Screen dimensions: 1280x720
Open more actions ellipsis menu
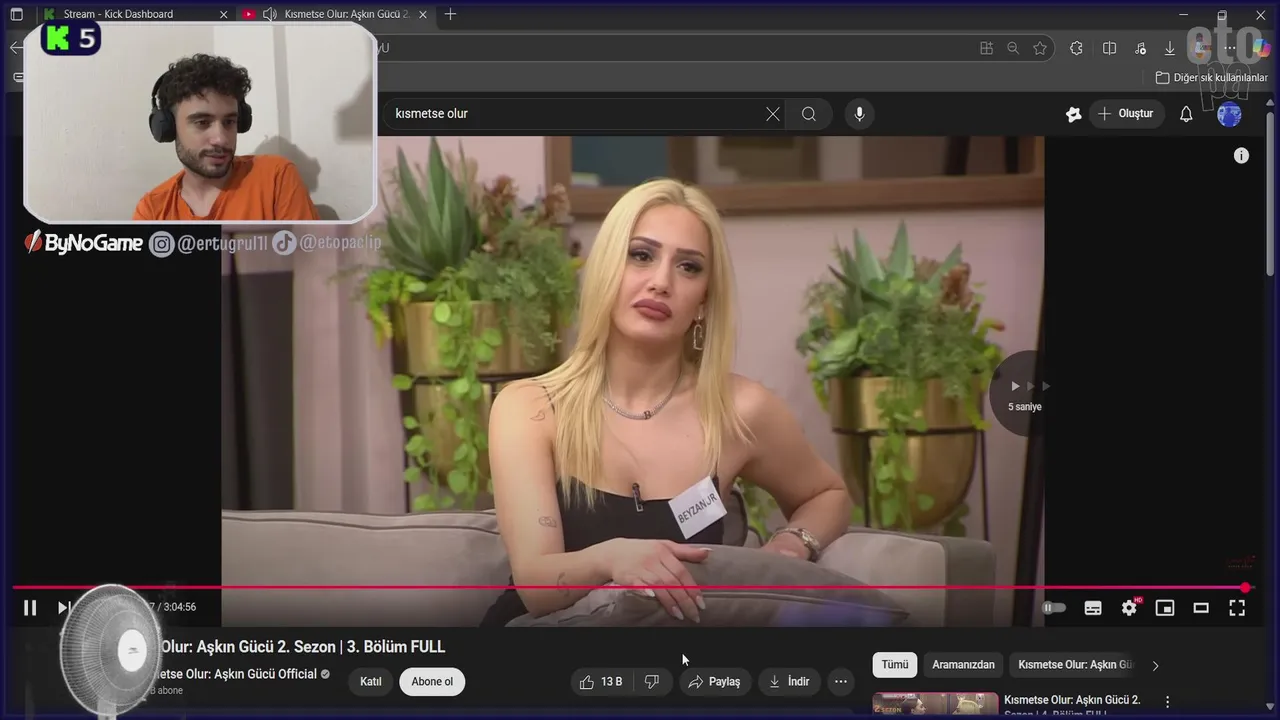coord(841,682)
